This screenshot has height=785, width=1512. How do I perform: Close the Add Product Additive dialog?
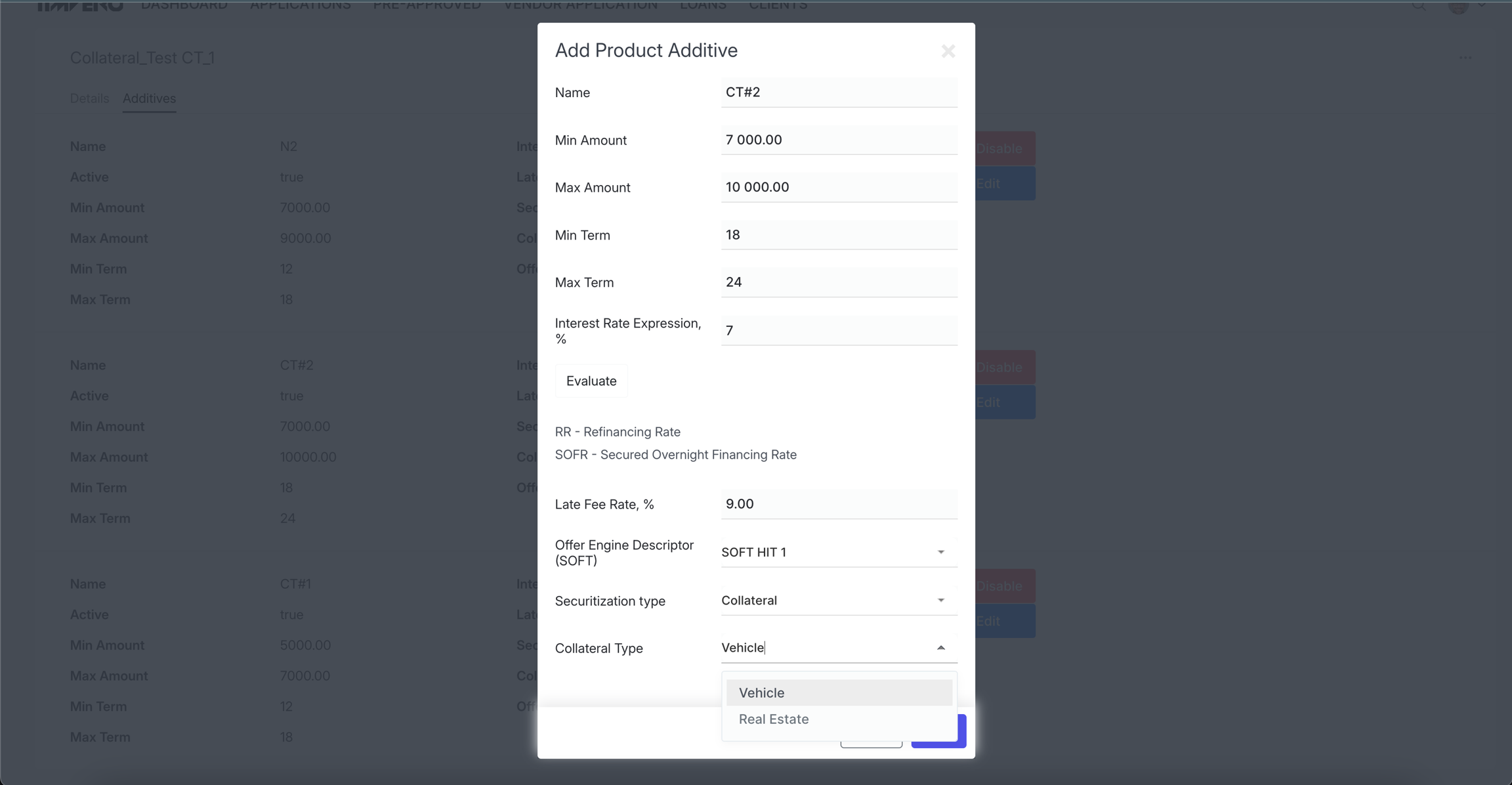948,51
